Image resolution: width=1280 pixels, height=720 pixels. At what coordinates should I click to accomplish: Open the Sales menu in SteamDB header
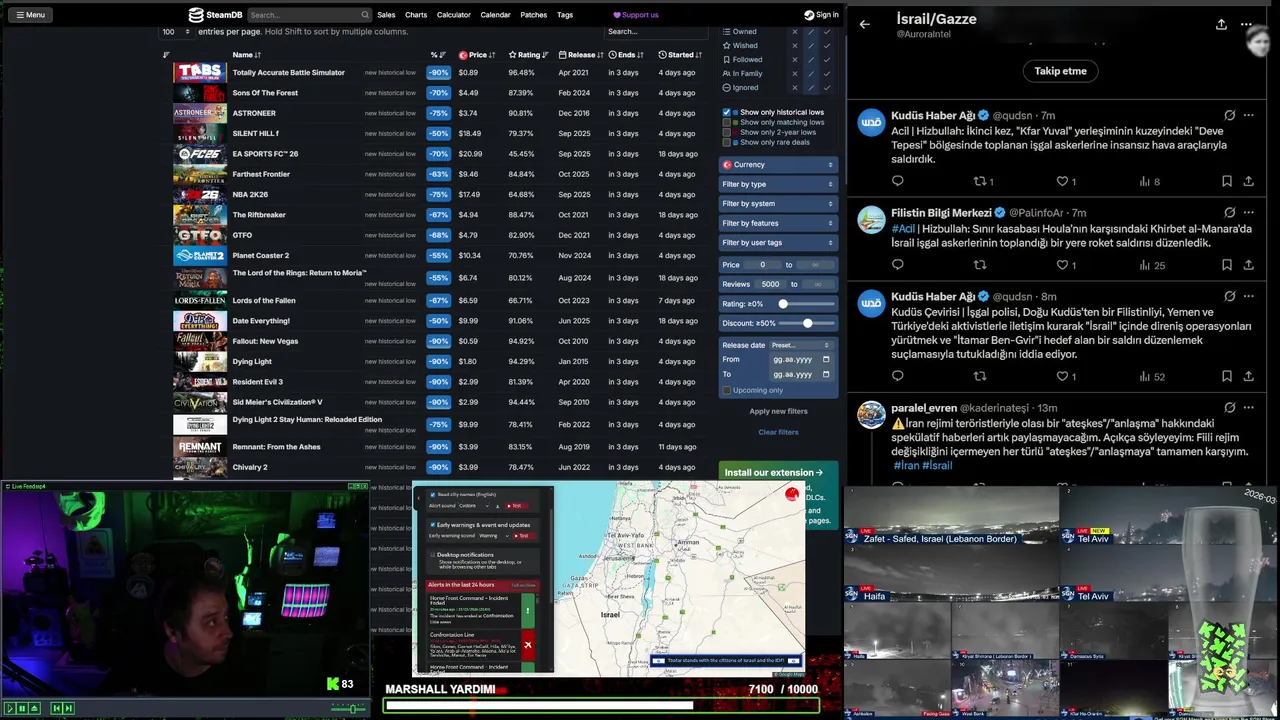386,15
